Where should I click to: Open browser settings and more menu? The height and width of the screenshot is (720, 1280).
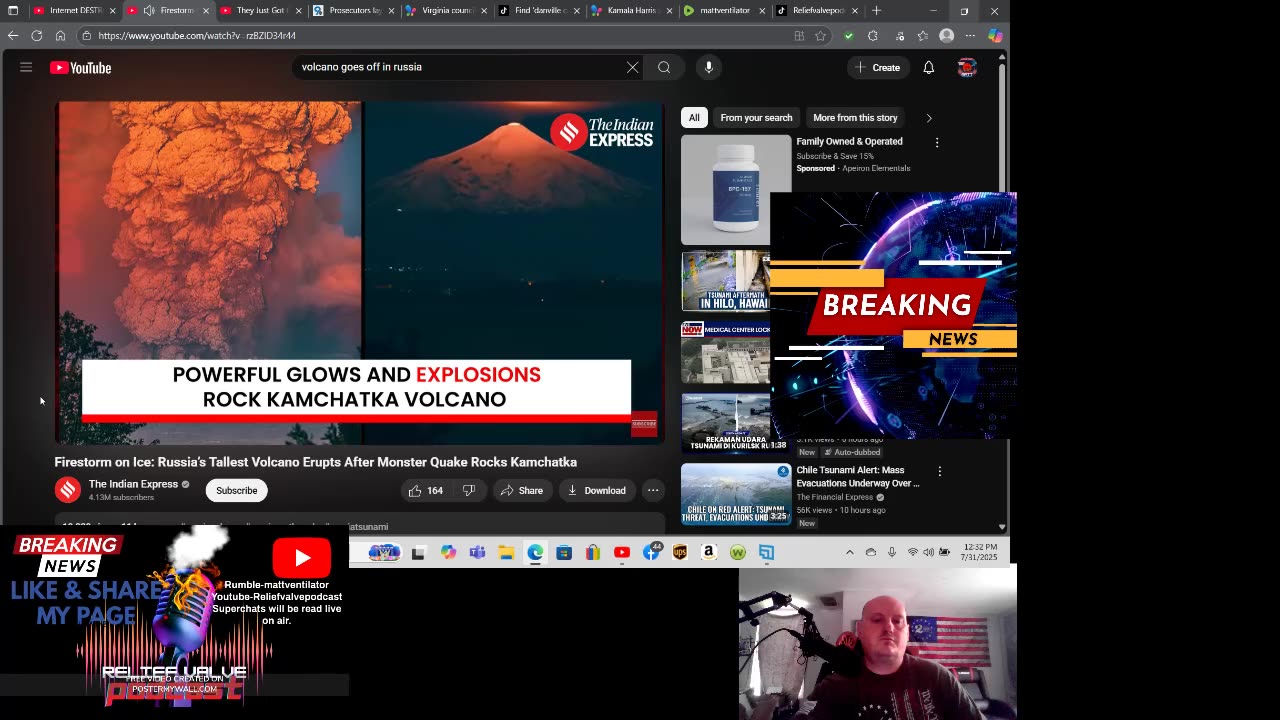click(969, 36)
